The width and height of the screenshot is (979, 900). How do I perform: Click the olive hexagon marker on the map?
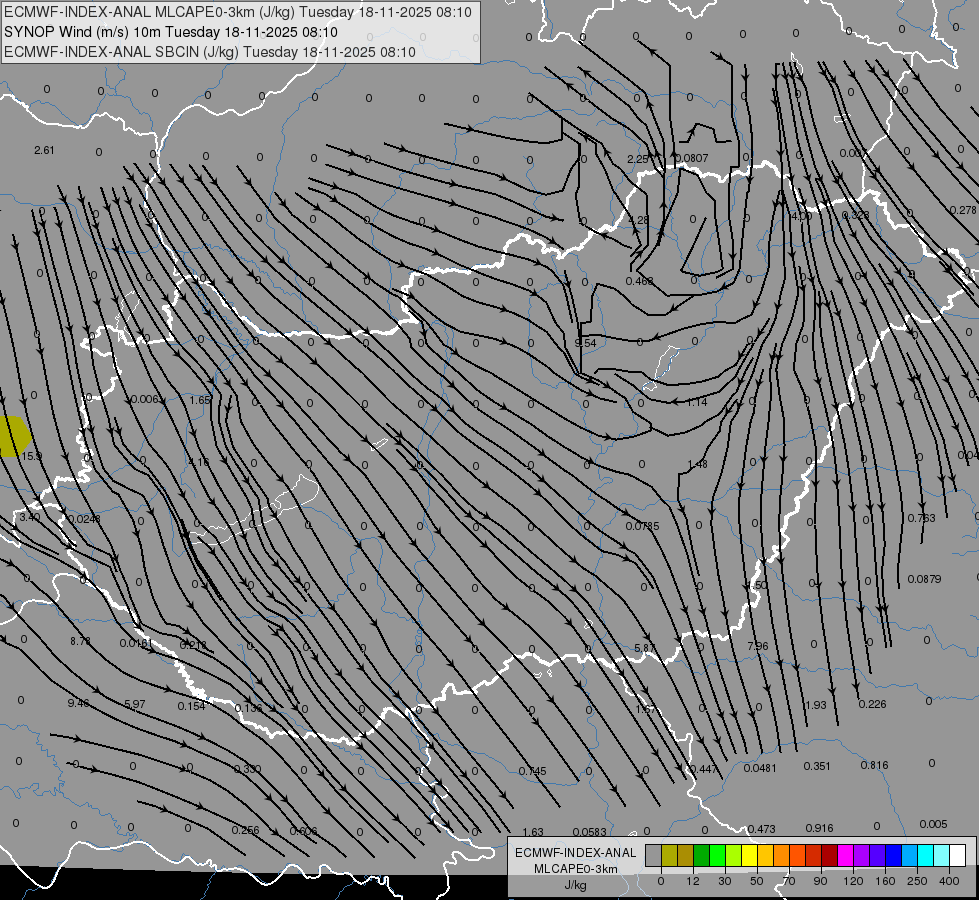pyautogui.click(x=14, y=436)
